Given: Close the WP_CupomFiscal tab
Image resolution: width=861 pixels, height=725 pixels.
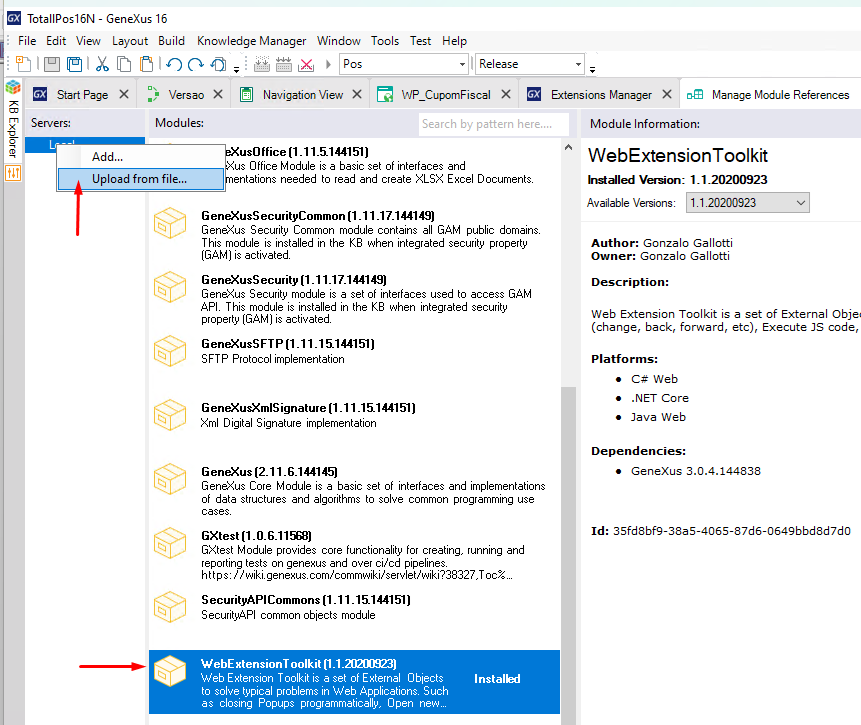Looking at the screenshot, I should 506,94.
